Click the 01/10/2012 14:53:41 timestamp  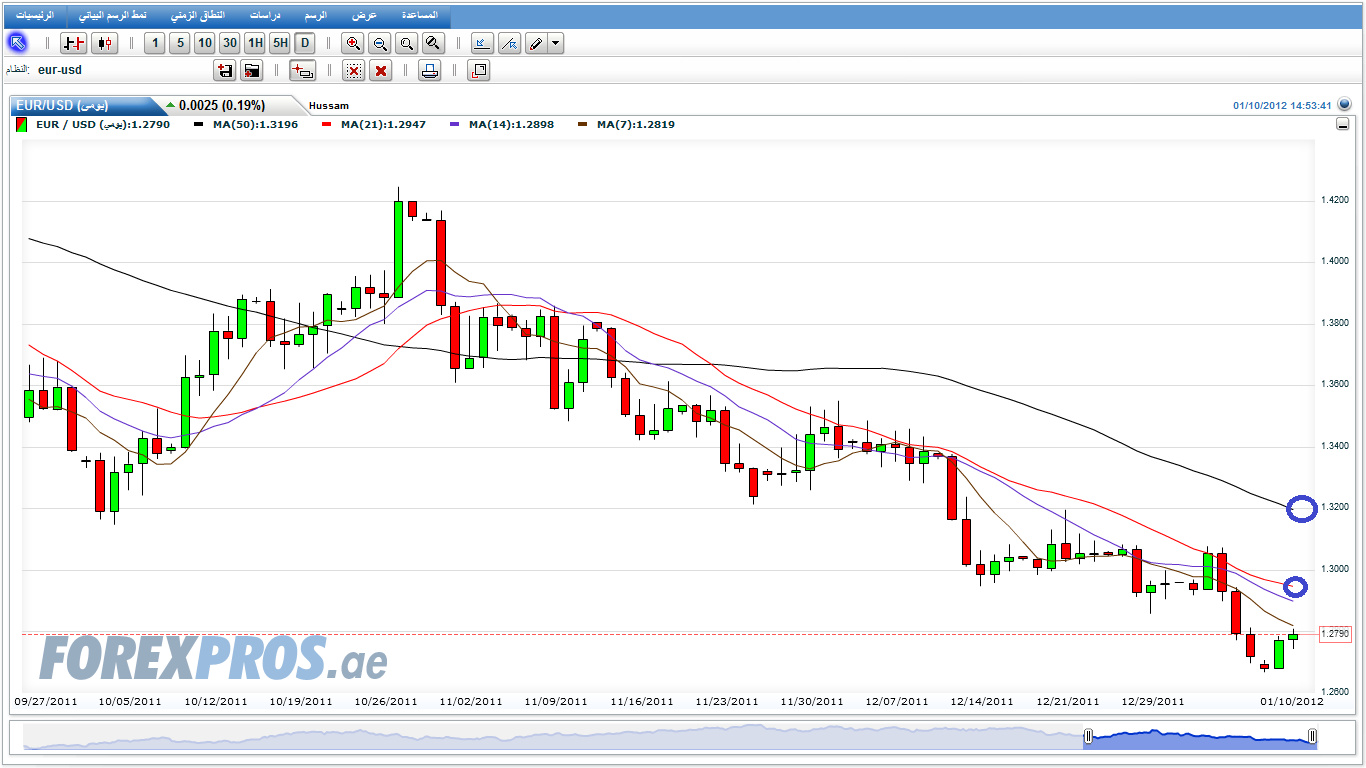click(x=1282, y=105)
